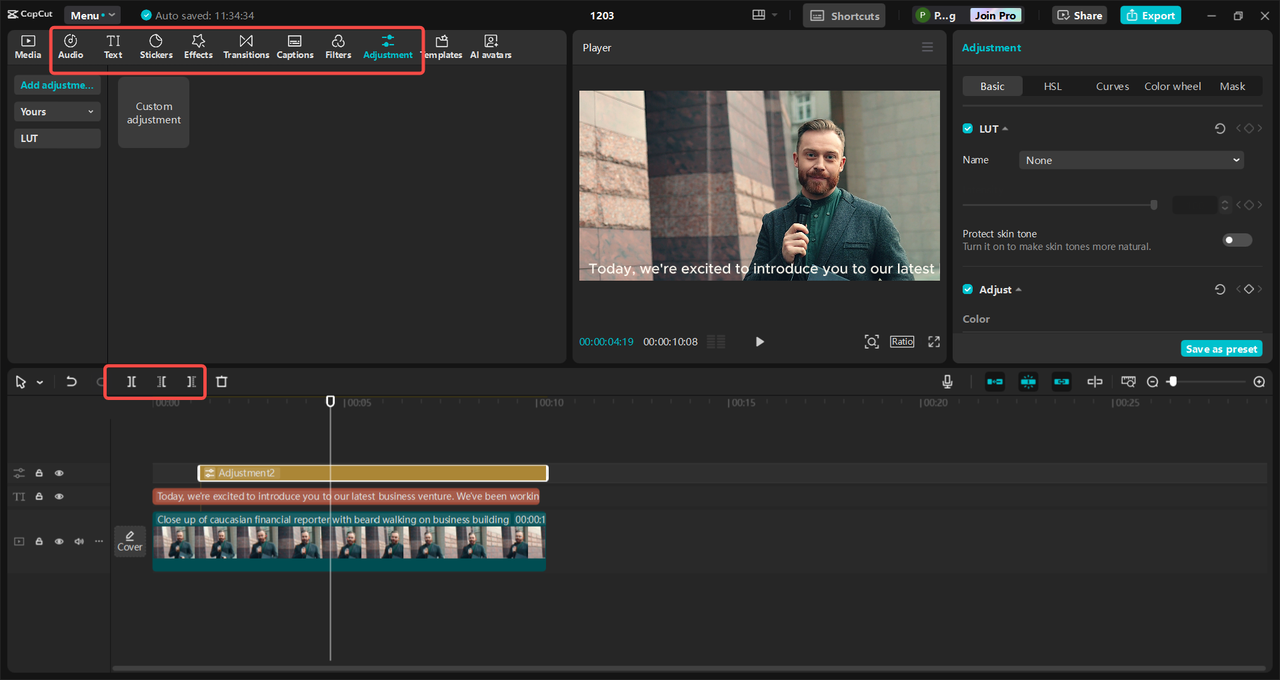Toggle main track magnet
1280x680 pixels.
[x=995, y=382]
